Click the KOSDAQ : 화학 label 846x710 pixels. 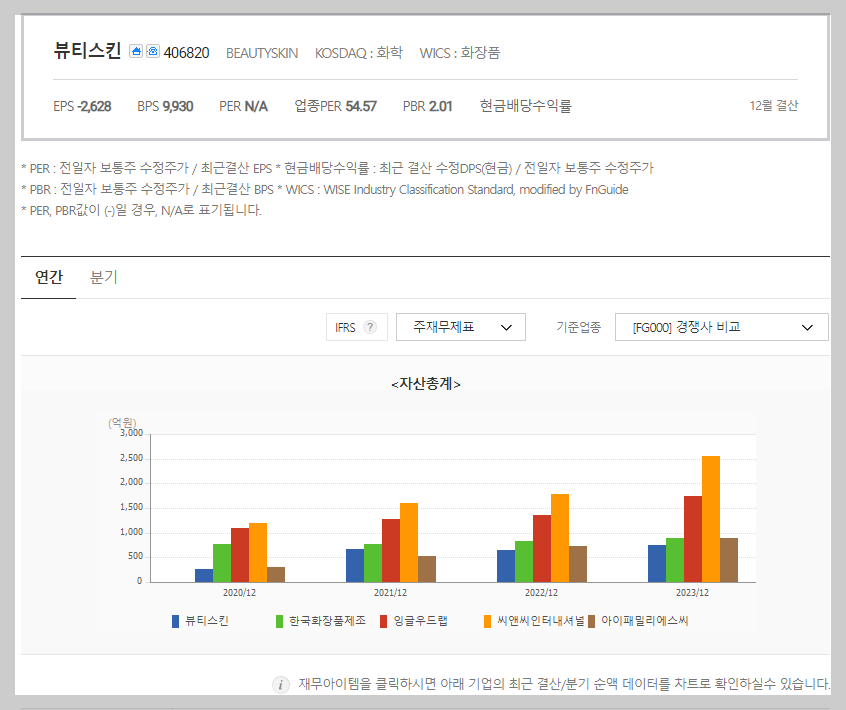pyautogui.click(x=359, y=53)
